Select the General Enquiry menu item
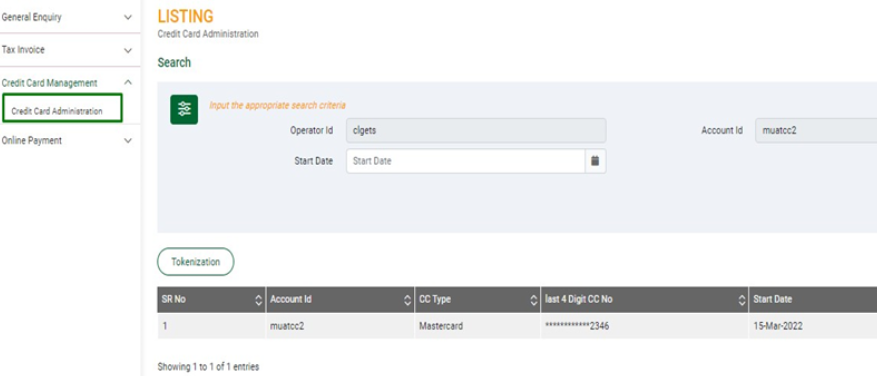This screenshot has width=877, height=376. pyautogui.click(x=31, y=17)
